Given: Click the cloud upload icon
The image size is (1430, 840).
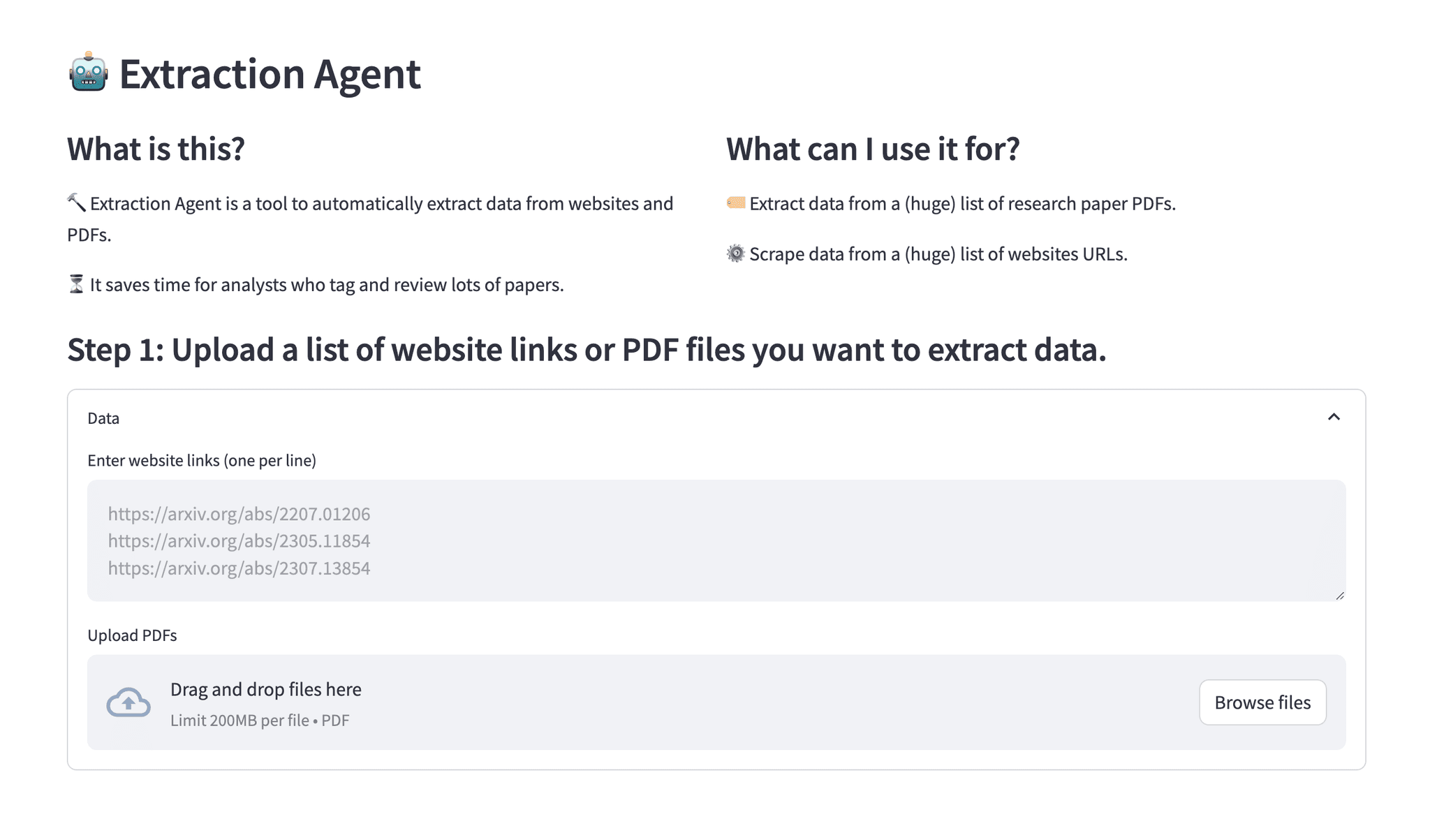Looking at the screenshot, I should coord(128,702).
